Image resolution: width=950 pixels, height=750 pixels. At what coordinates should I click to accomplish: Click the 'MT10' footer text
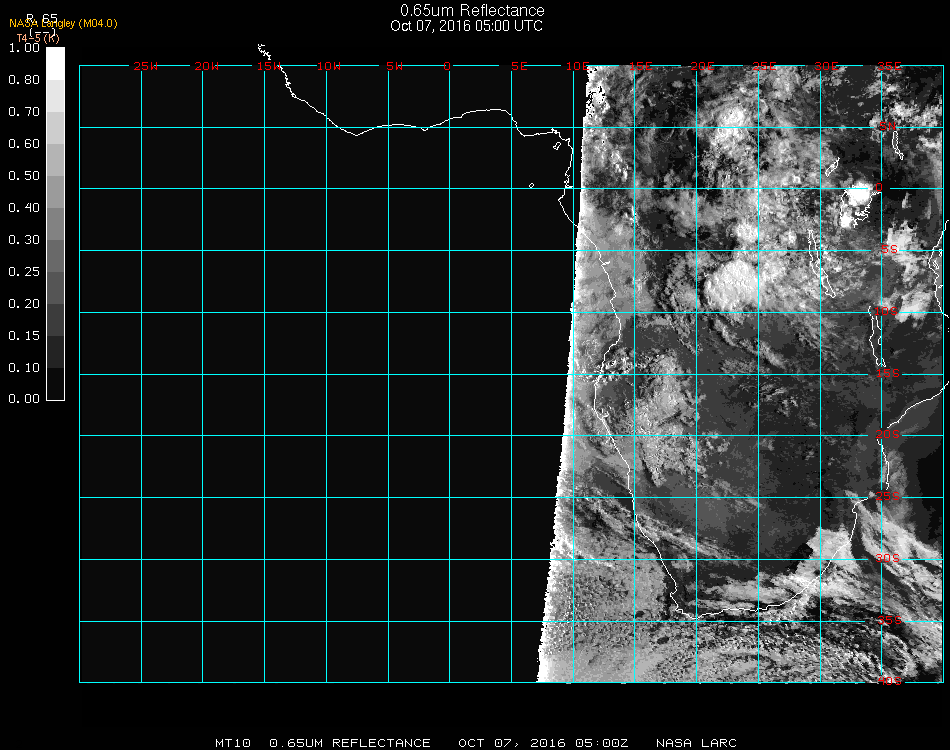[x=233, y=743]
